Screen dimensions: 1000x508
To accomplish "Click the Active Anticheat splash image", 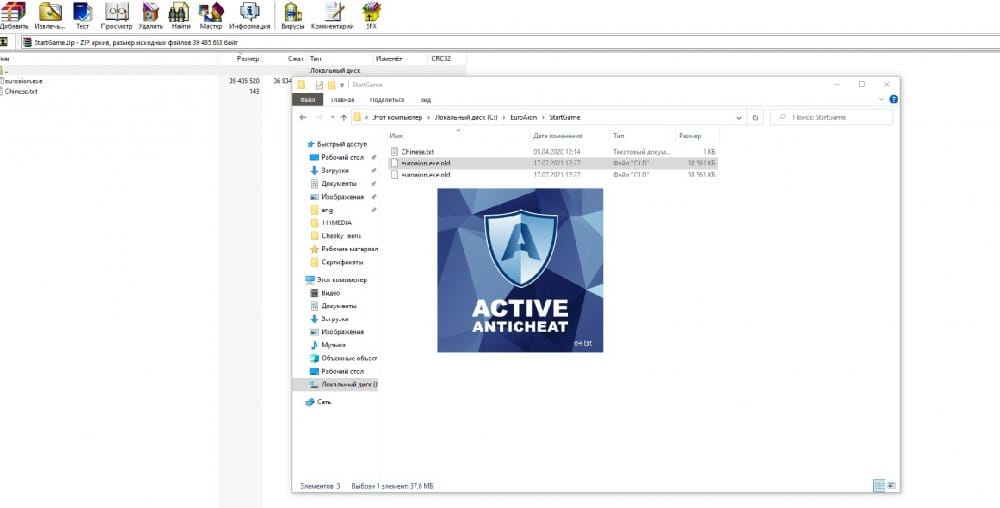I will click(x=520, y=270).
